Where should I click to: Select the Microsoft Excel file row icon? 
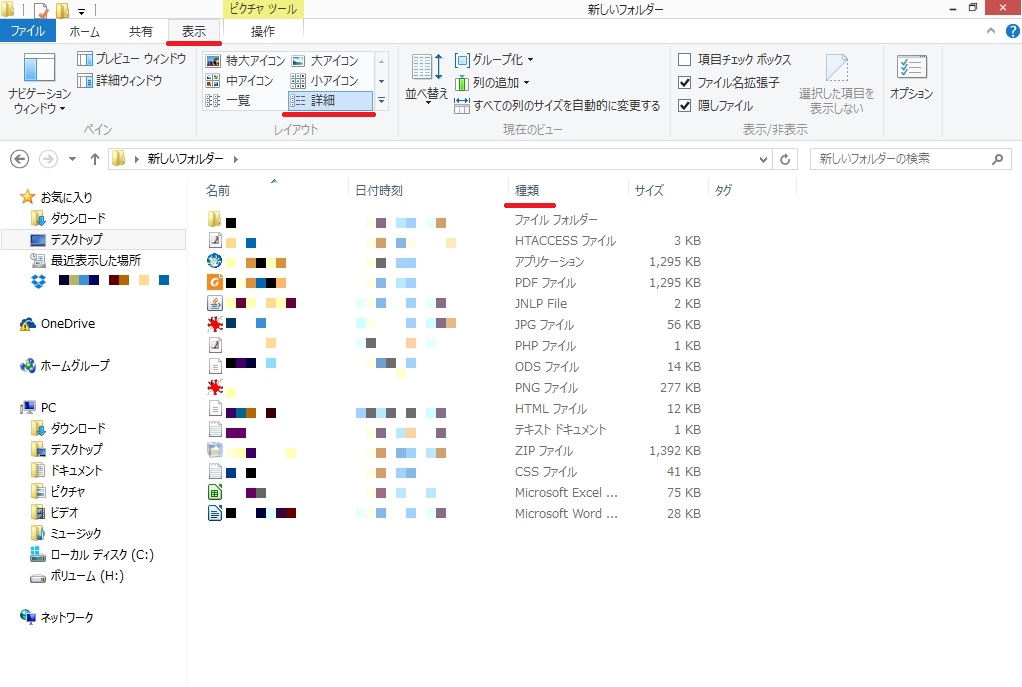(215, 492)
